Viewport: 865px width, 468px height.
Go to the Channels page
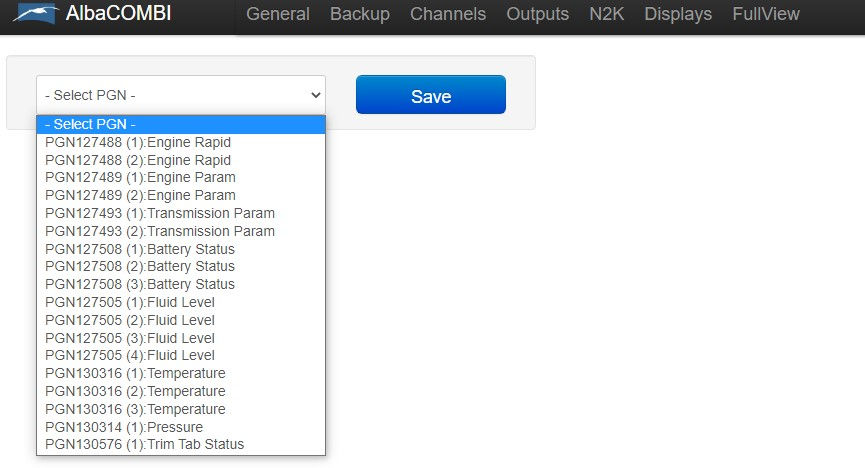448,14
